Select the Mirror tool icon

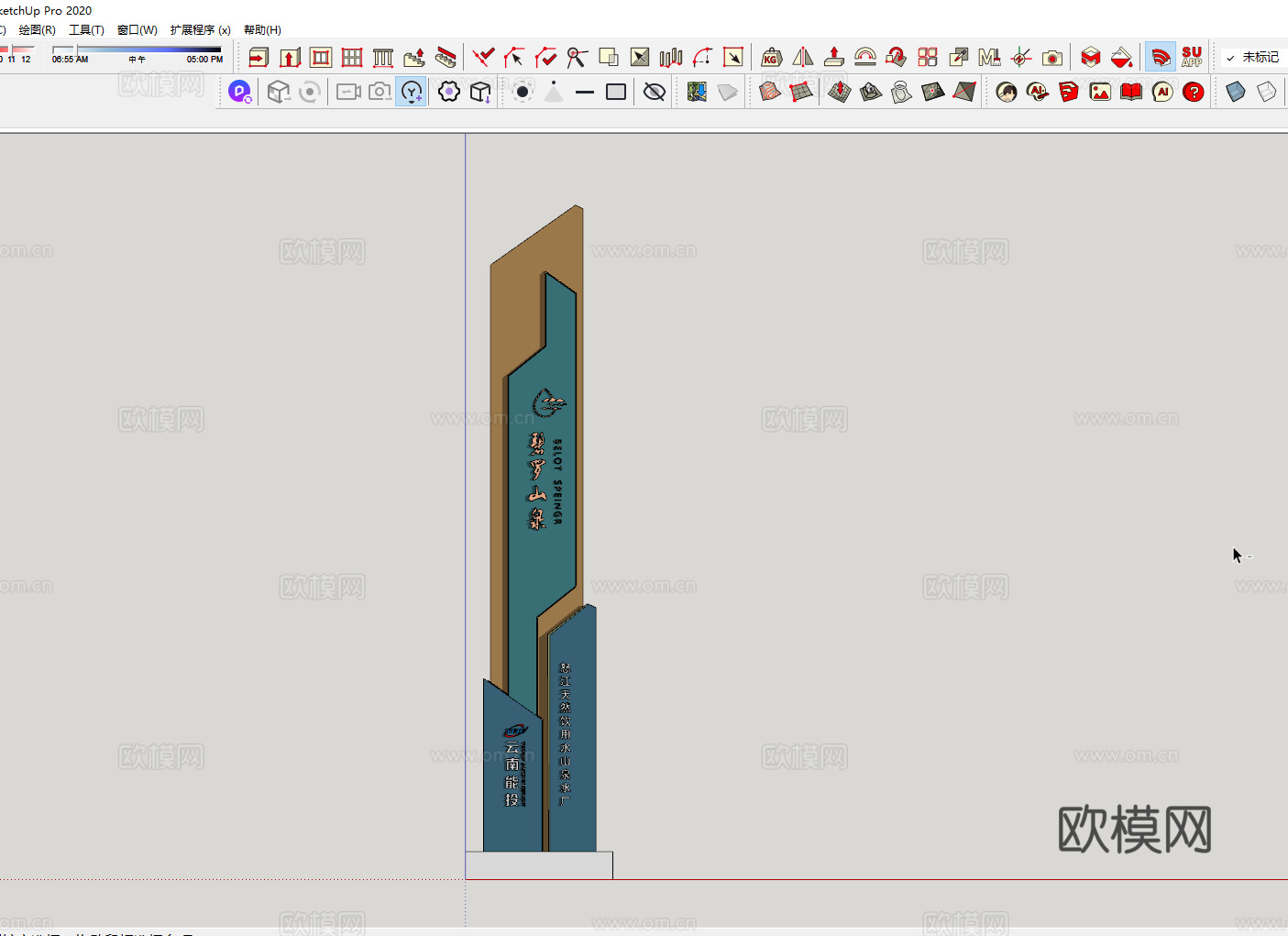point(803,58)
